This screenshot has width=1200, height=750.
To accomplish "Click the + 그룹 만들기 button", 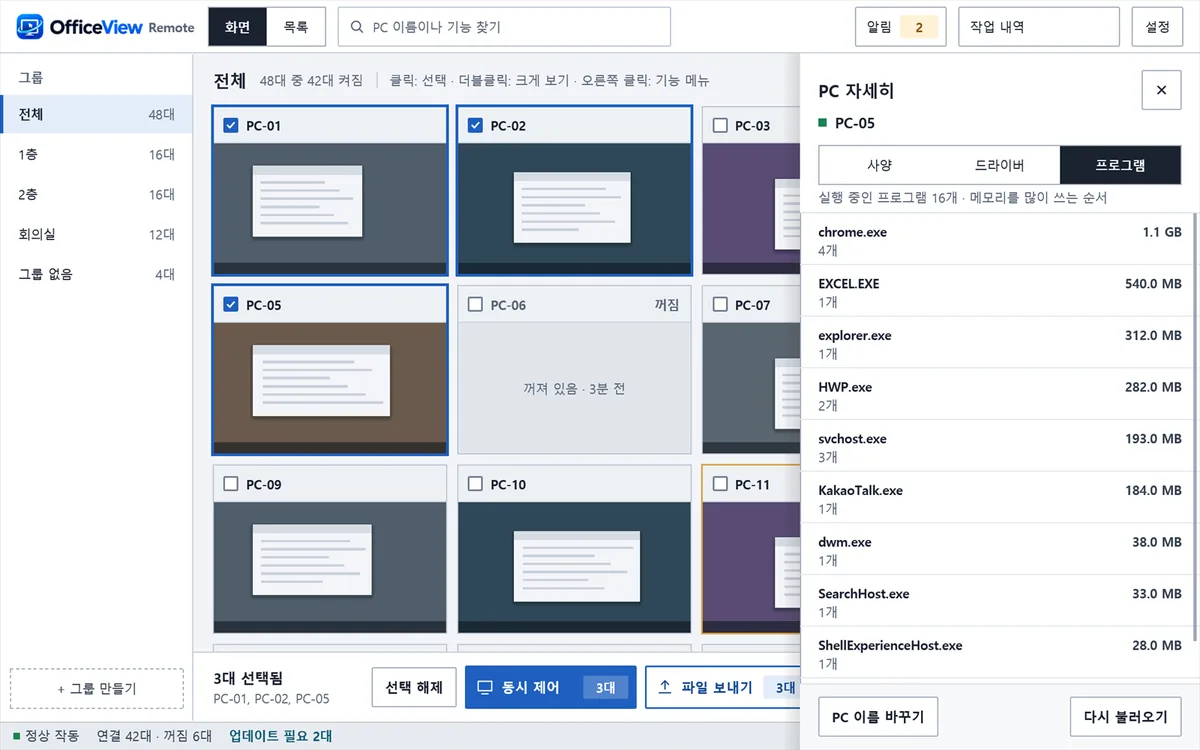I will click(x=97, y=689).
